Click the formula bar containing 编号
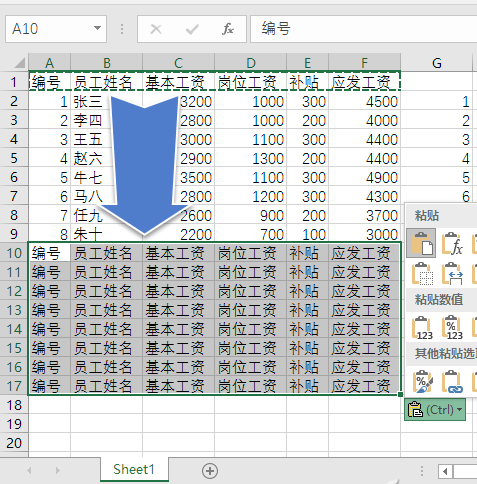This screenshot has height=484, width=477. click(364, 29)
